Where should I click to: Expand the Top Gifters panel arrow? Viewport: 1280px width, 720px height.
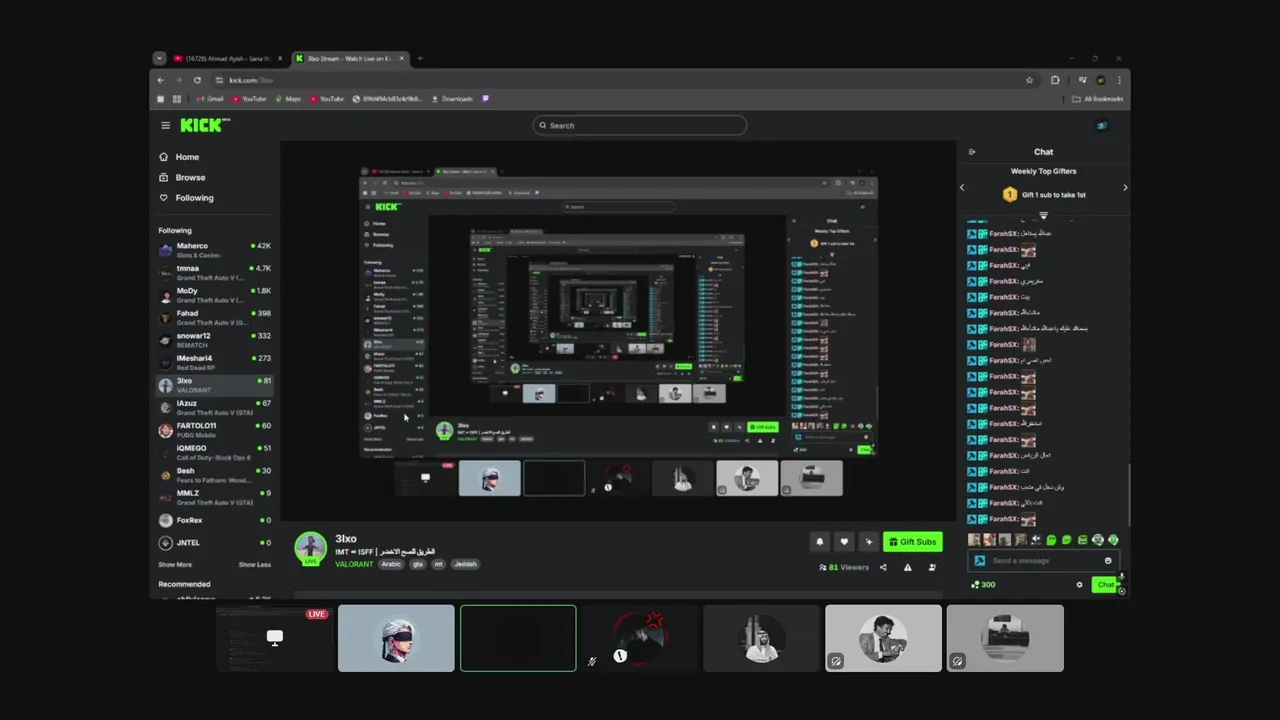(x=1043, y=215)
